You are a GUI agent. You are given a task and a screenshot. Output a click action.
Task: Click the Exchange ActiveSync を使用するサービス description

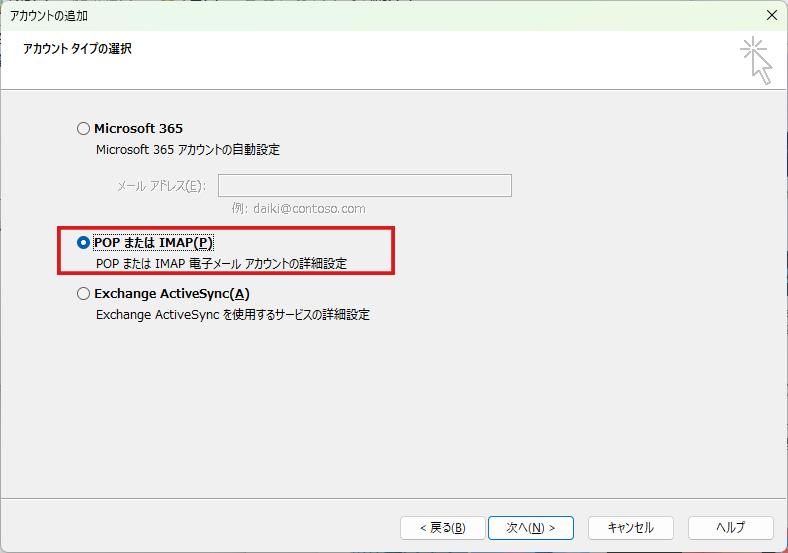coord(232,315)
